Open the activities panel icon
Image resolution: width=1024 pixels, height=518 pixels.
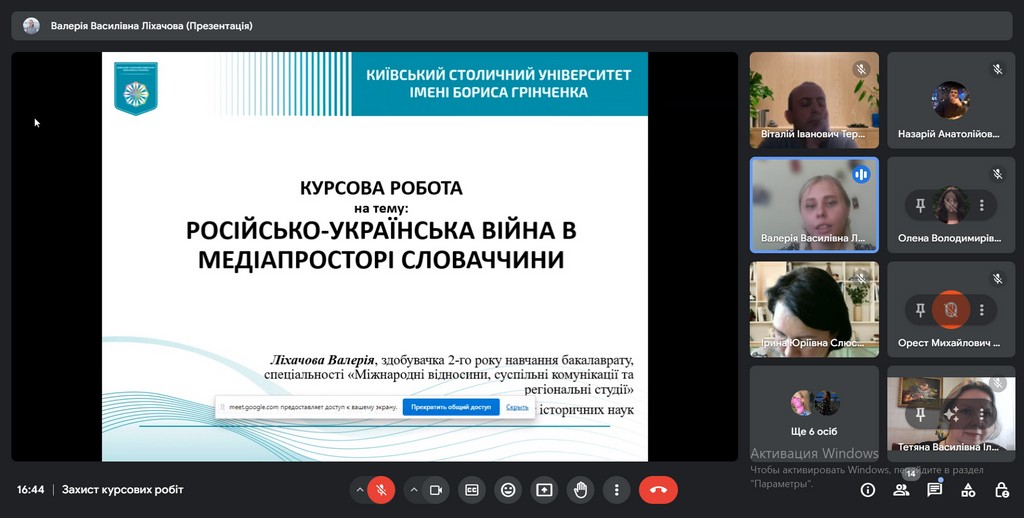point(968,490)
